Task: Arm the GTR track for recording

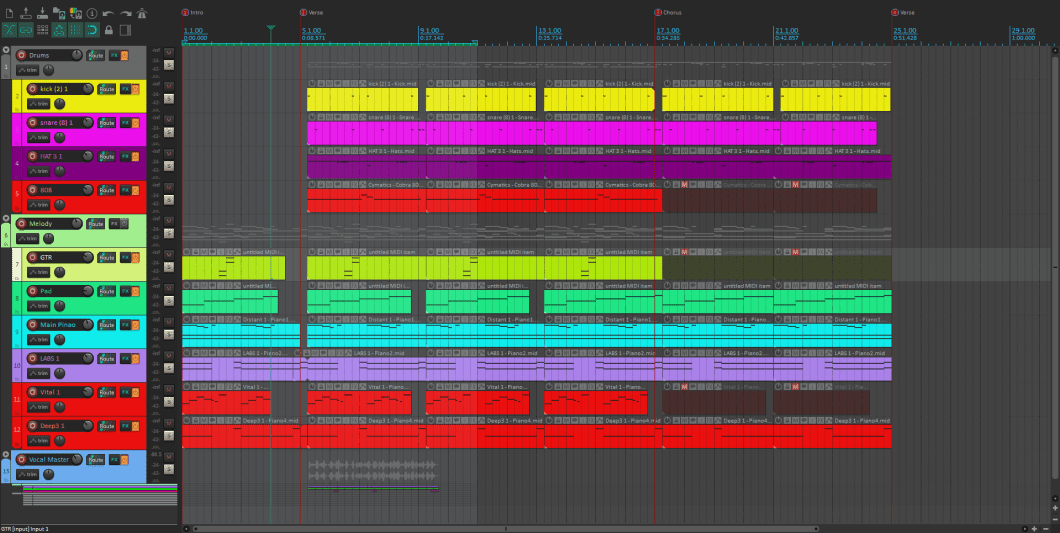Action: click(x=34, y=258)
